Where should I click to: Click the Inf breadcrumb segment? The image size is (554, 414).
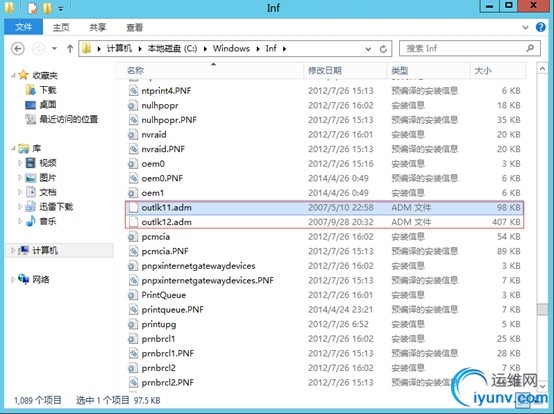271,48
